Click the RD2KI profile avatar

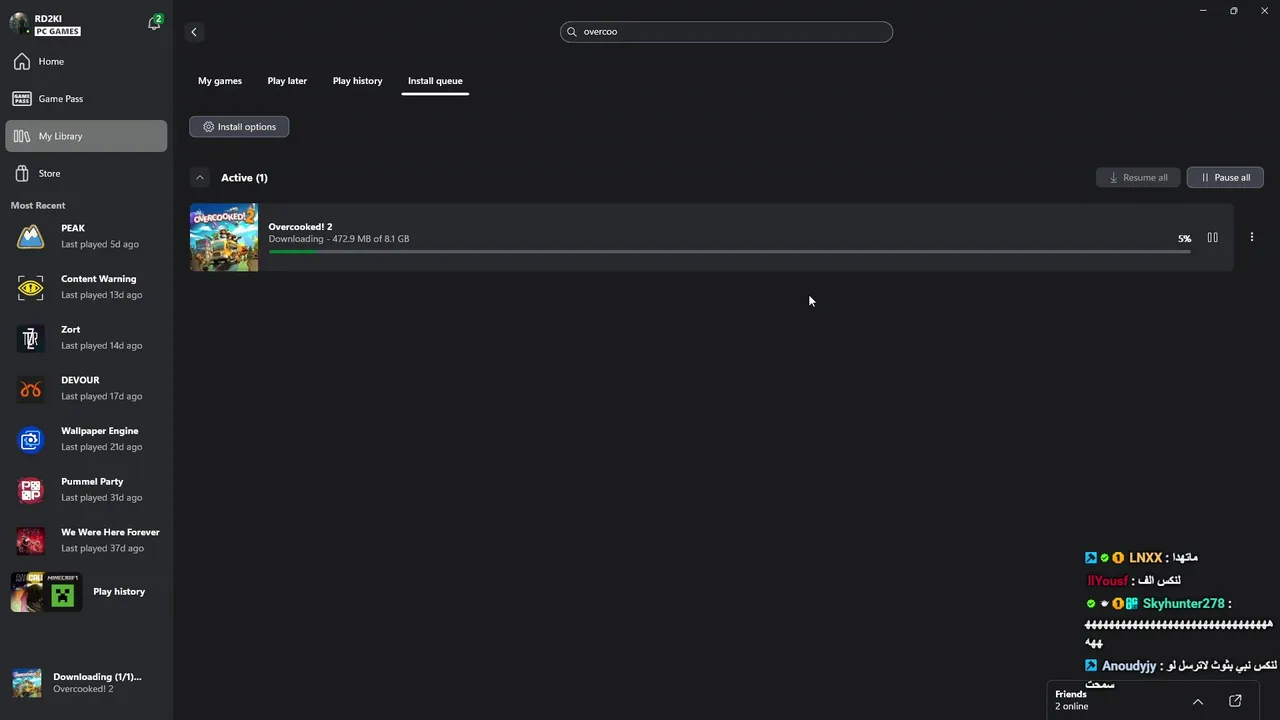(x=19, y=24)
